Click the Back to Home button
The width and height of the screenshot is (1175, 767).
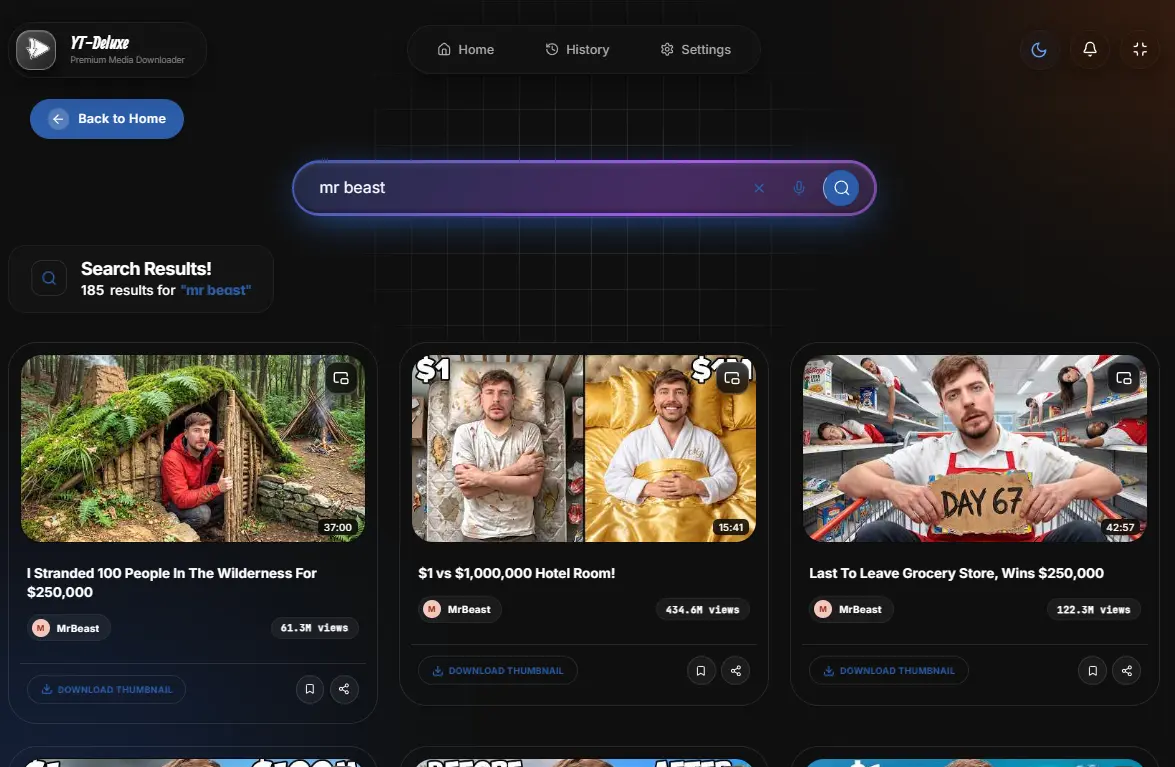tap(106, 118)
